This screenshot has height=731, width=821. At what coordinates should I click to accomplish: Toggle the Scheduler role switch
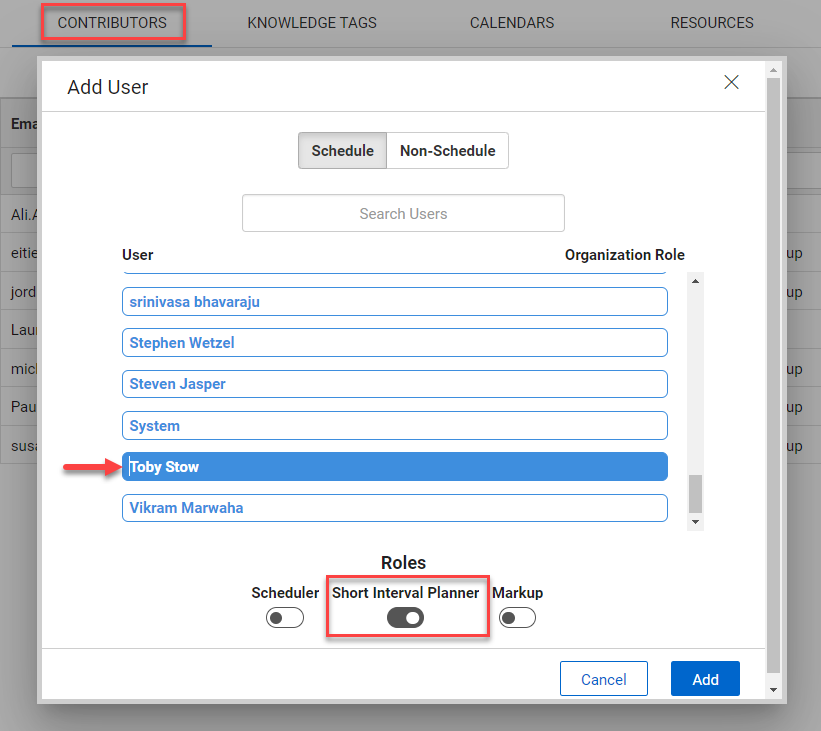tap(285, 617)
